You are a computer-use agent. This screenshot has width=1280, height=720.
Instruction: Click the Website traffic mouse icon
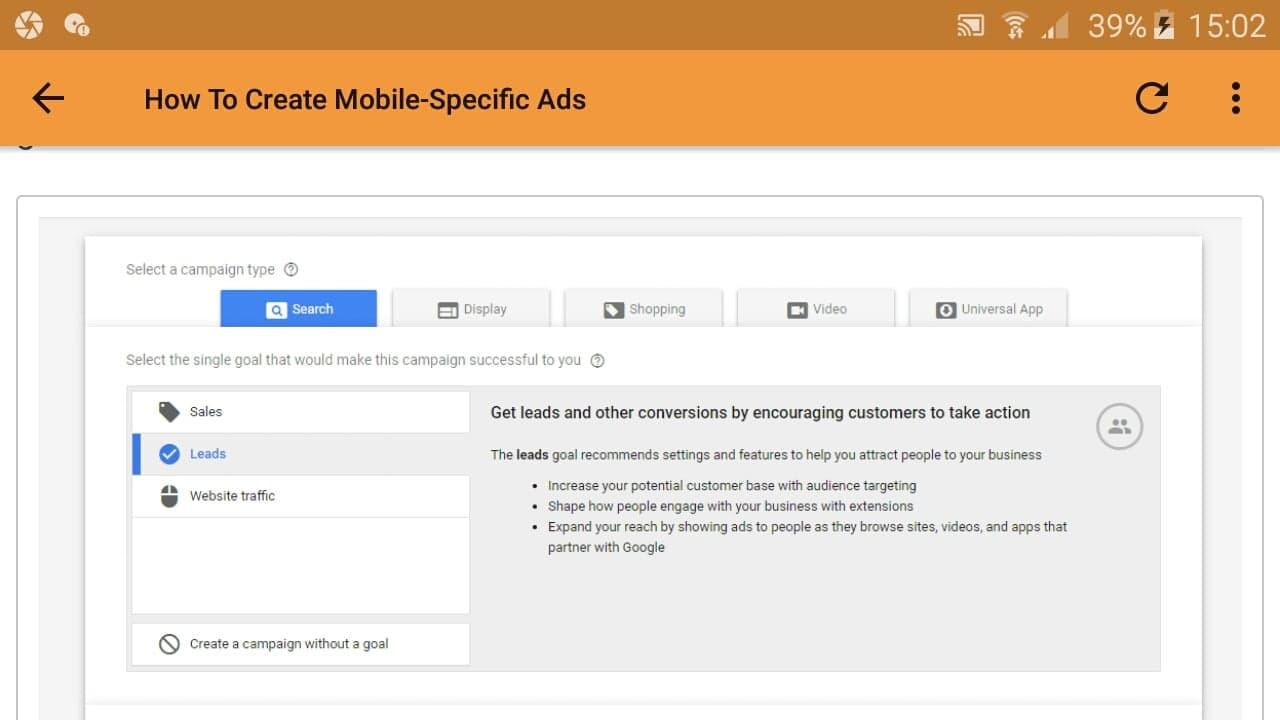click(169, 496)
